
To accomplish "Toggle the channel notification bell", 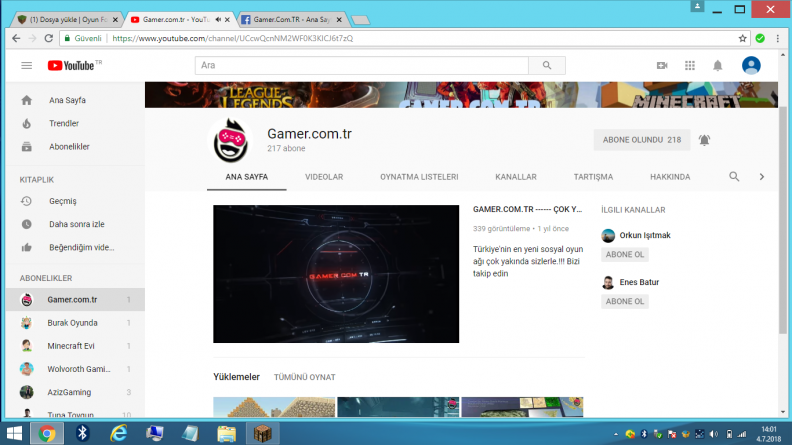I will coord(704,140).
